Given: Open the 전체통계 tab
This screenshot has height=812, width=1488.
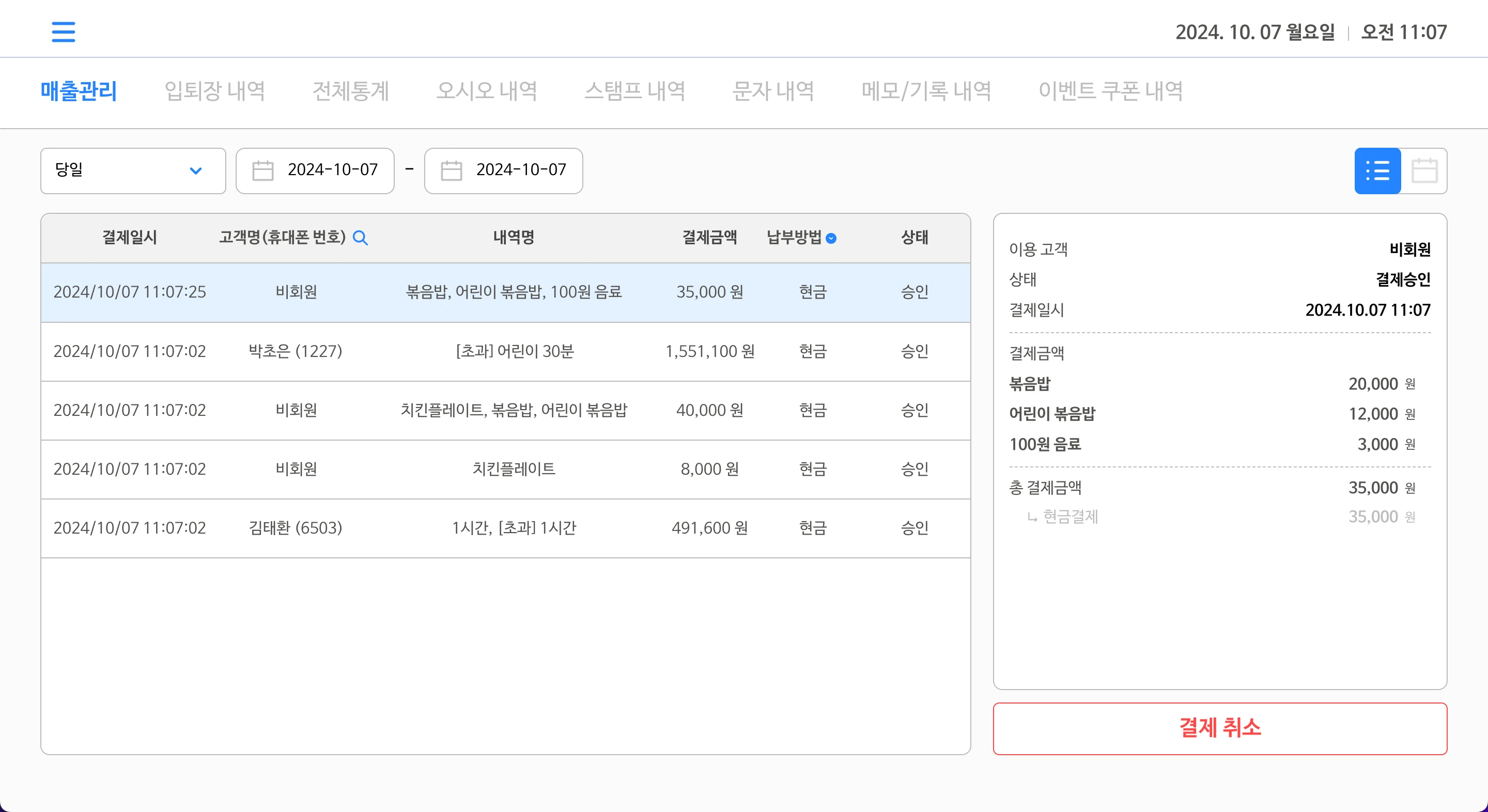Looking at the screenshot, I should pos(351,91).
